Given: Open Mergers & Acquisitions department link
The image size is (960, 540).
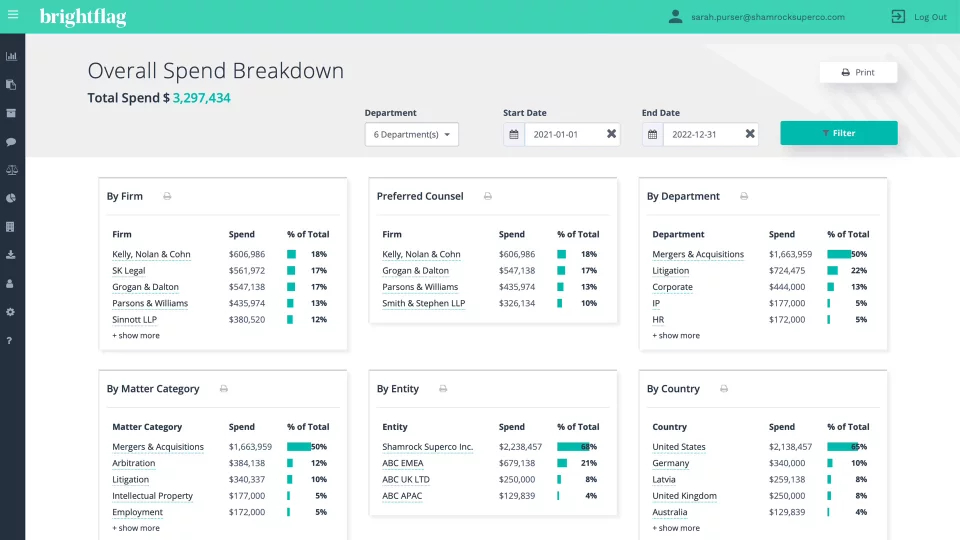Looking at the screenshot, I should pos(698,254).
